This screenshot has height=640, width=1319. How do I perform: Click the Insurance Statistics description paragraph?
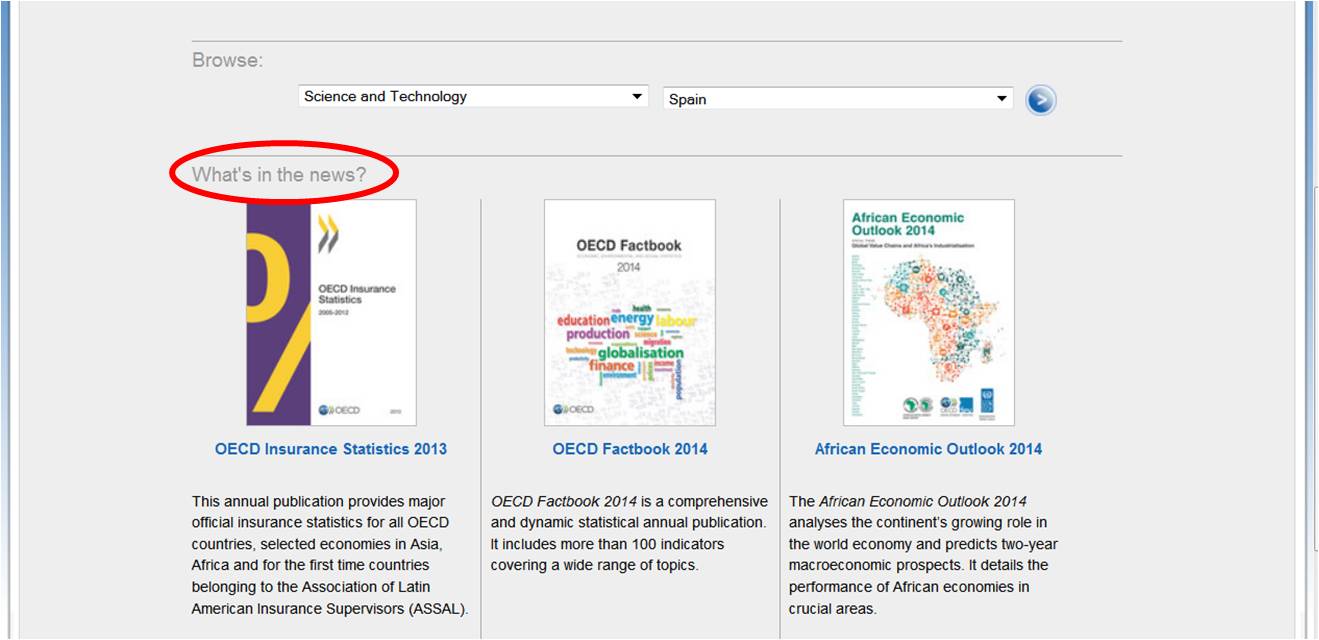coord(330,555)
